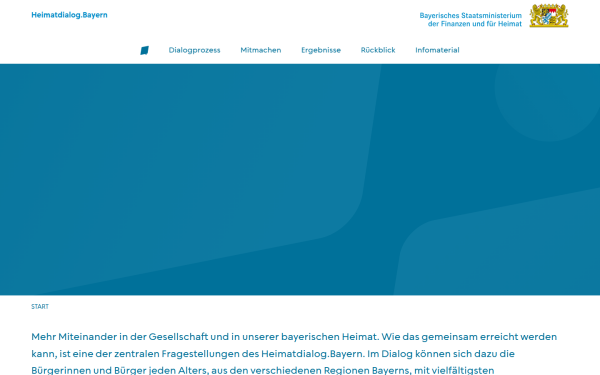Click the START breadcrumb
Image resolution: width=600 pixels, height=375 pixels.
[x=40, y=307]
